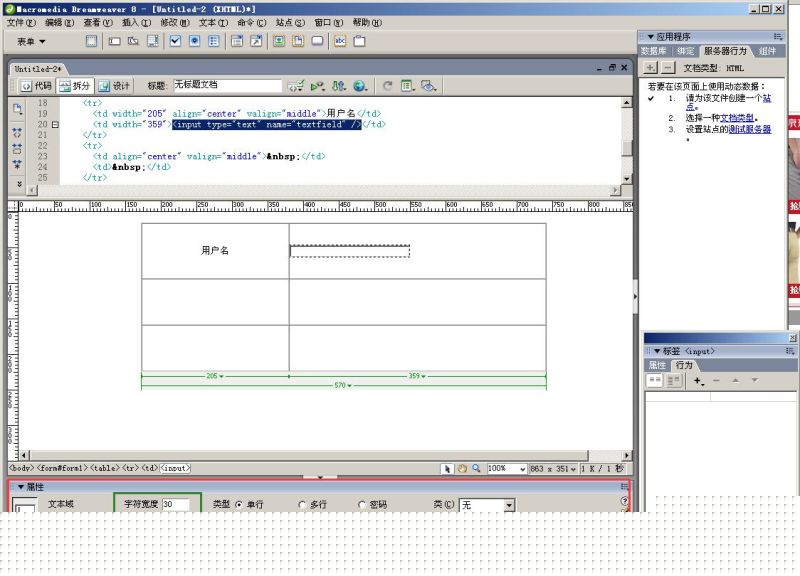Collapse the 应用程序 panel group
The image size is (800, 576).
click(x=651, y=37)
